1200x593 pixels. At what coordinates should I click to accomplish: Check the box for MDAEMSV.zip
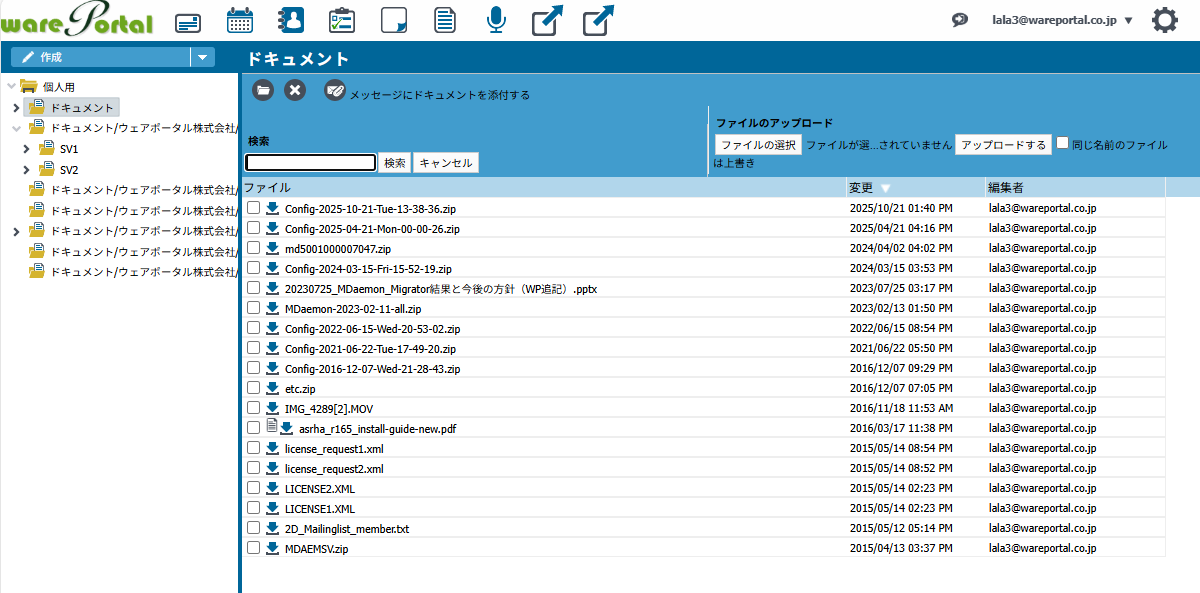click(254, 548)
